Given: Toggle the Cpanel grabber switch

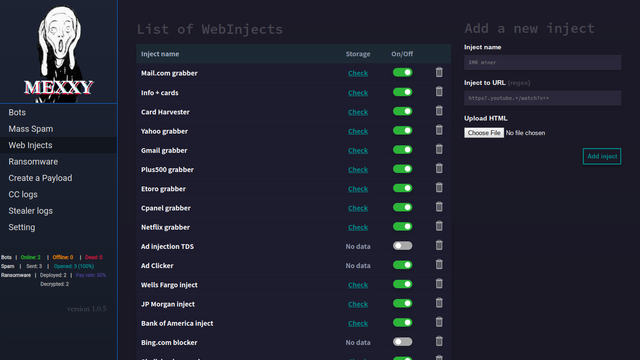Looking at the screenshot, I should pyautogui.click(x=402, y=207).
